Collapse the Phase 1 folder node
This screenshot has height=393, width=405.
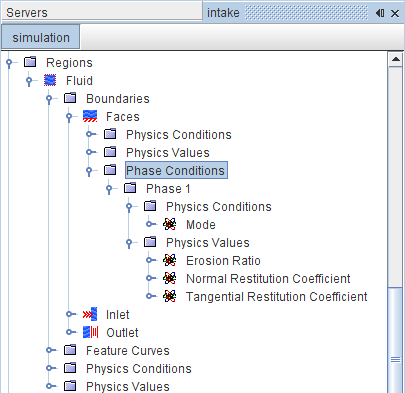coord(109,189)
